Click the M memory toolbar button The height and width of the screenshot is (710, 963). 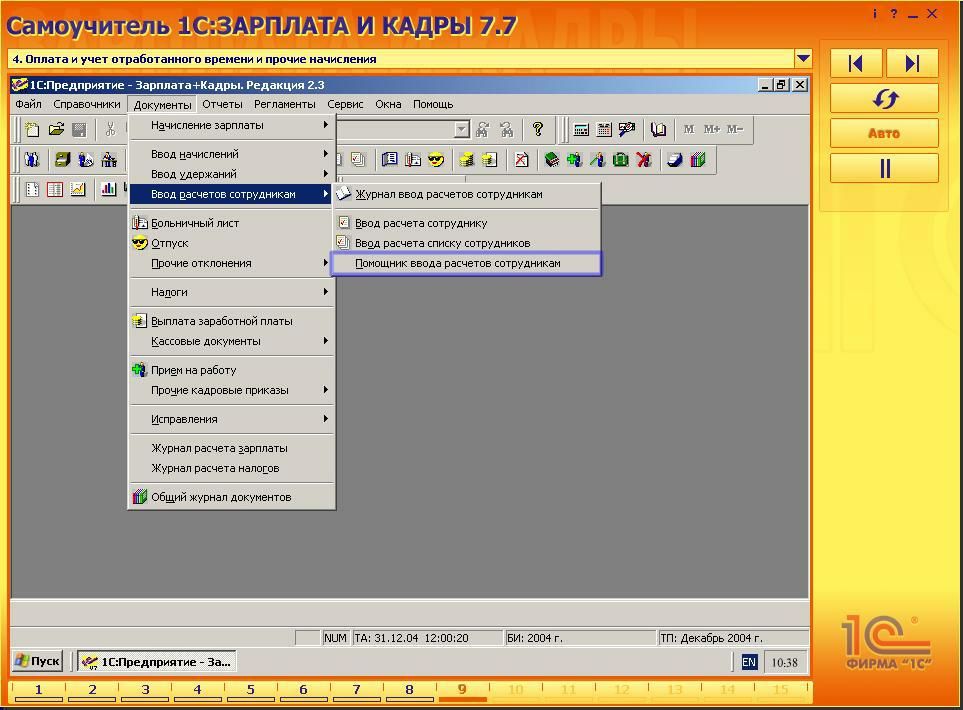[689, 129]
